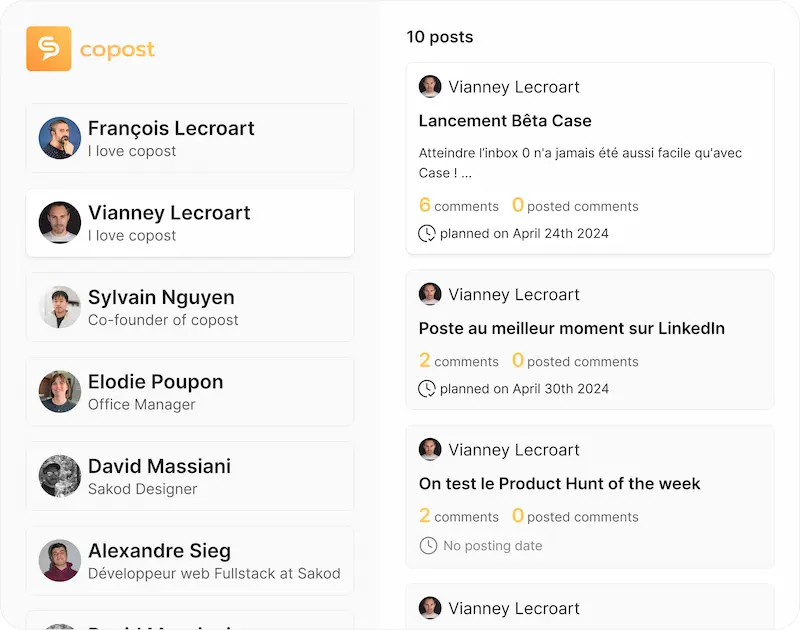Open David Massiani's profile photo
This screenshot has width=800, height=630.
[59, 476]
